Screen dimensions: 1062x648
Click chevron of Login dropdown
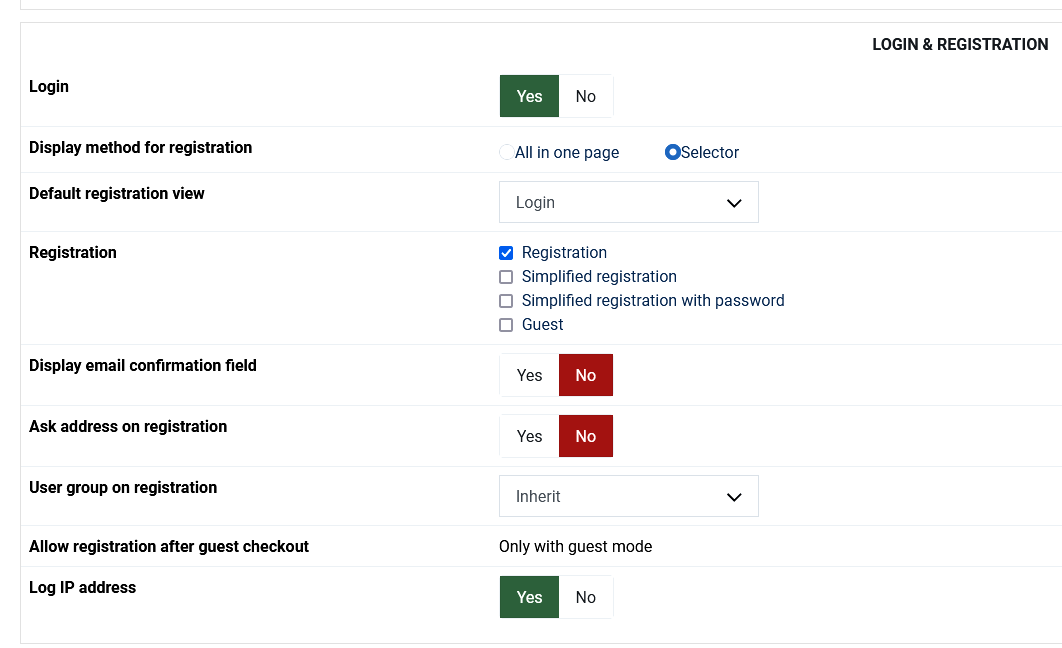[734, 202]
